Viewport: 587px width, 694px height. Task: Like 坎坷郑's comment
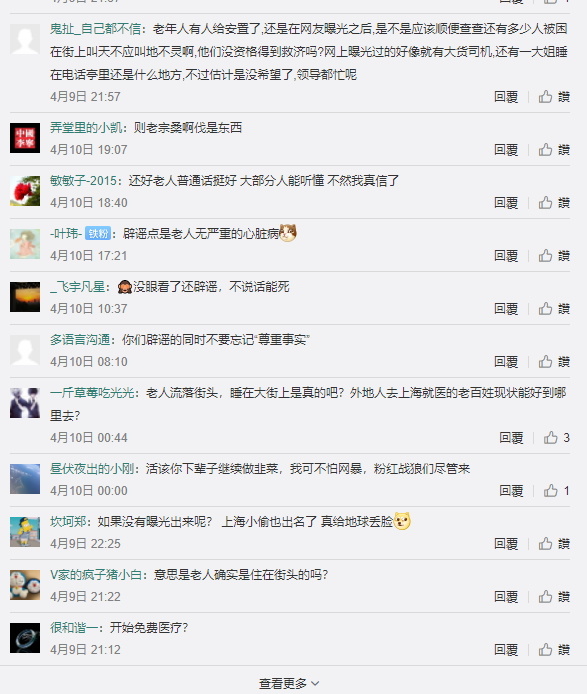tap(554, 544)
